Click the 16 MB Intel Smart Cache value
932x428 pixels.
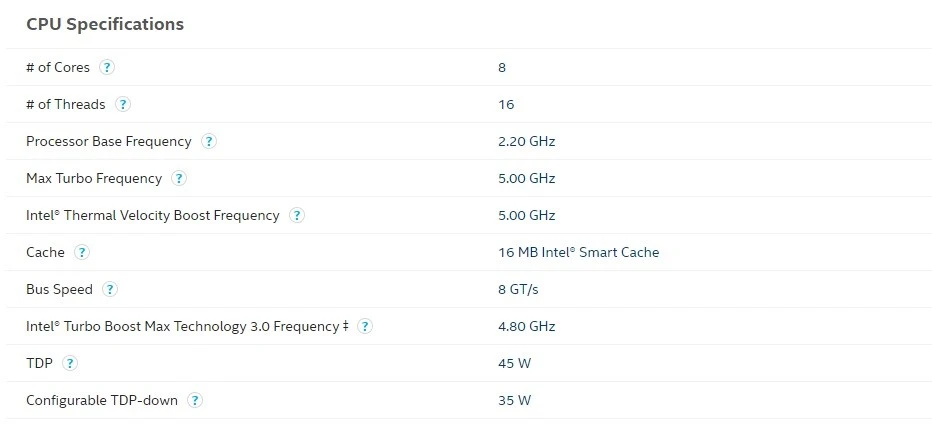coord(578,252)
